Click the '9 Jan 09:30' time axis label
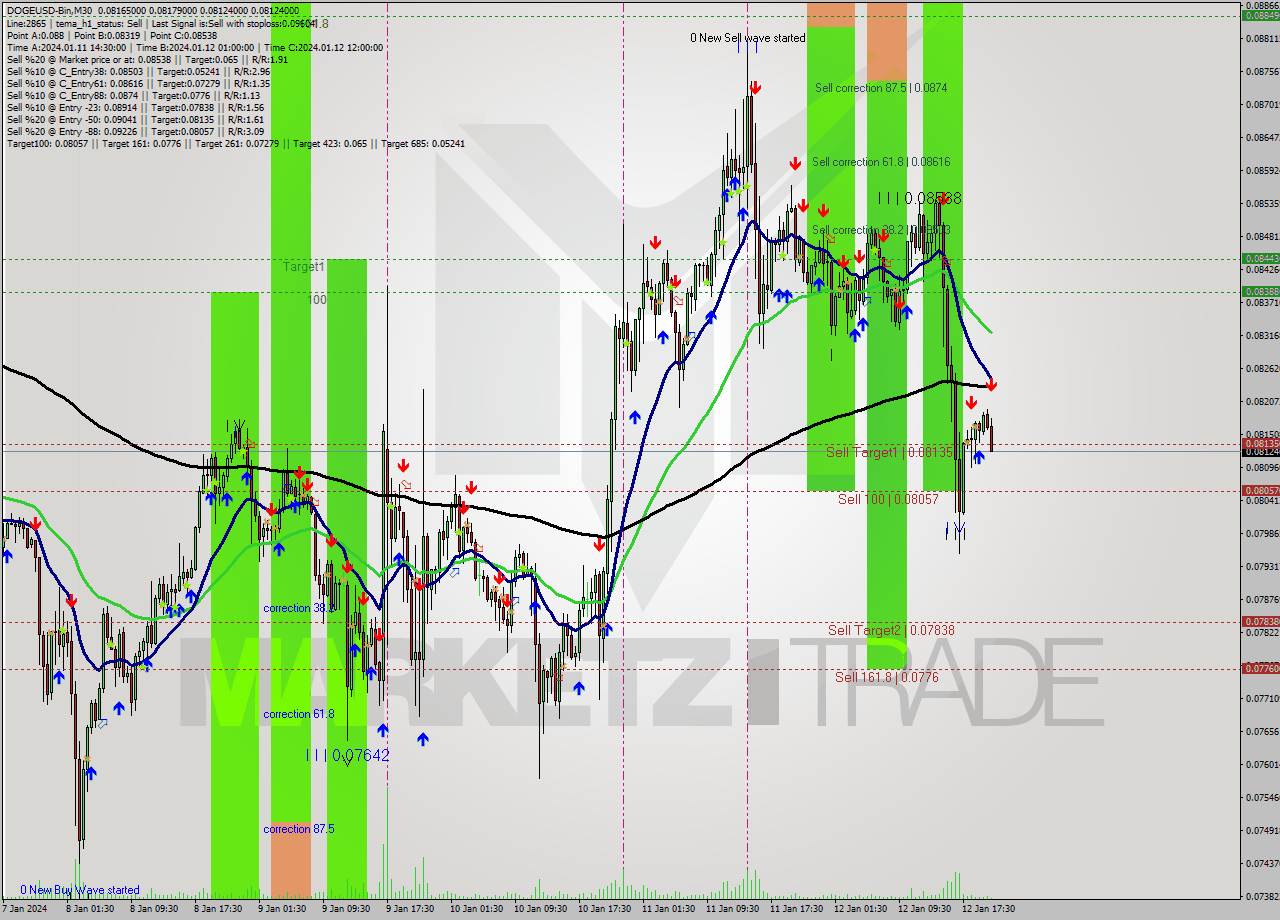This screenshot has width=1280, height=920. [347, 909]
